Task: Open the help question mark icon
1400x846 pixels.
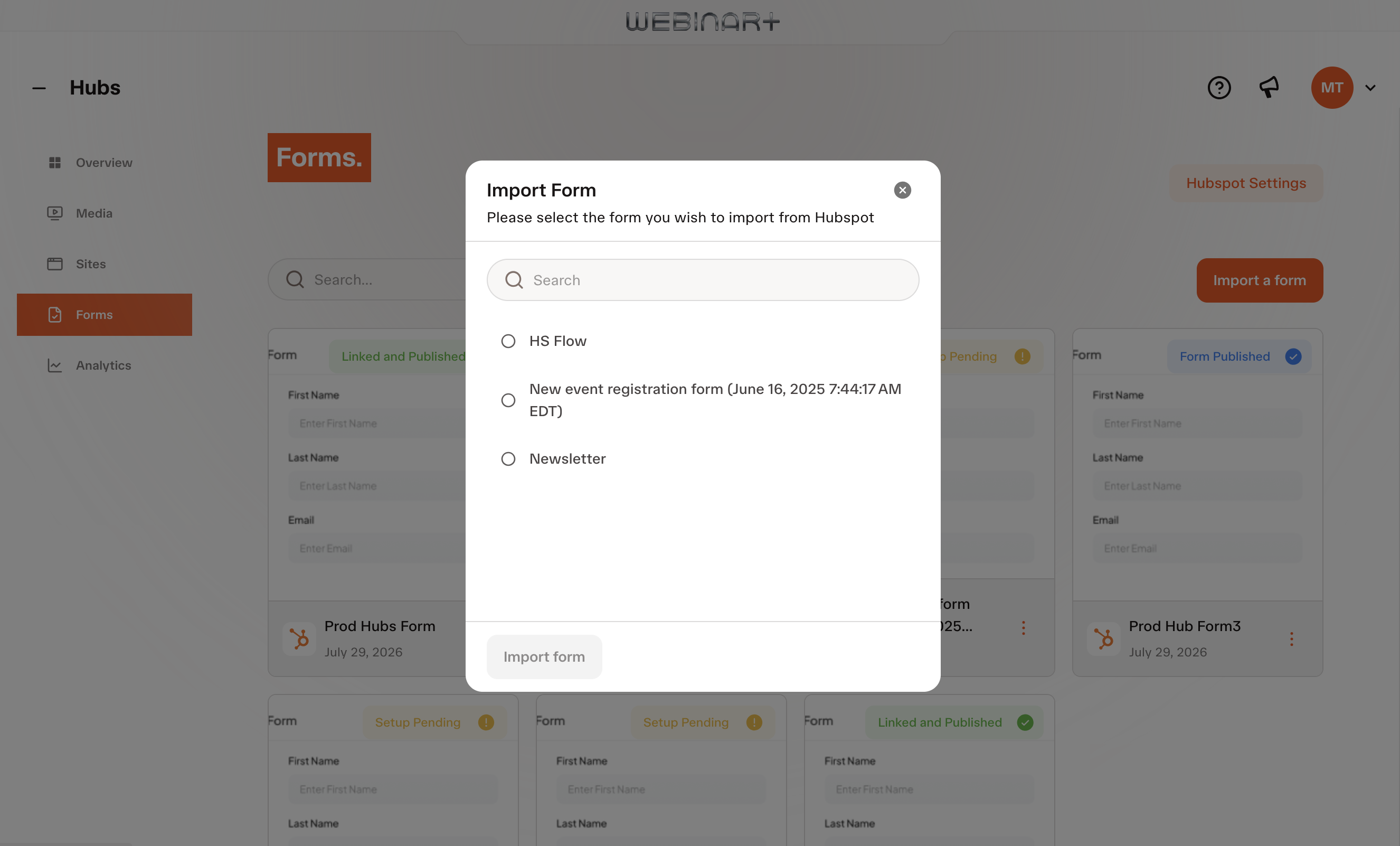Action: 1219,88
